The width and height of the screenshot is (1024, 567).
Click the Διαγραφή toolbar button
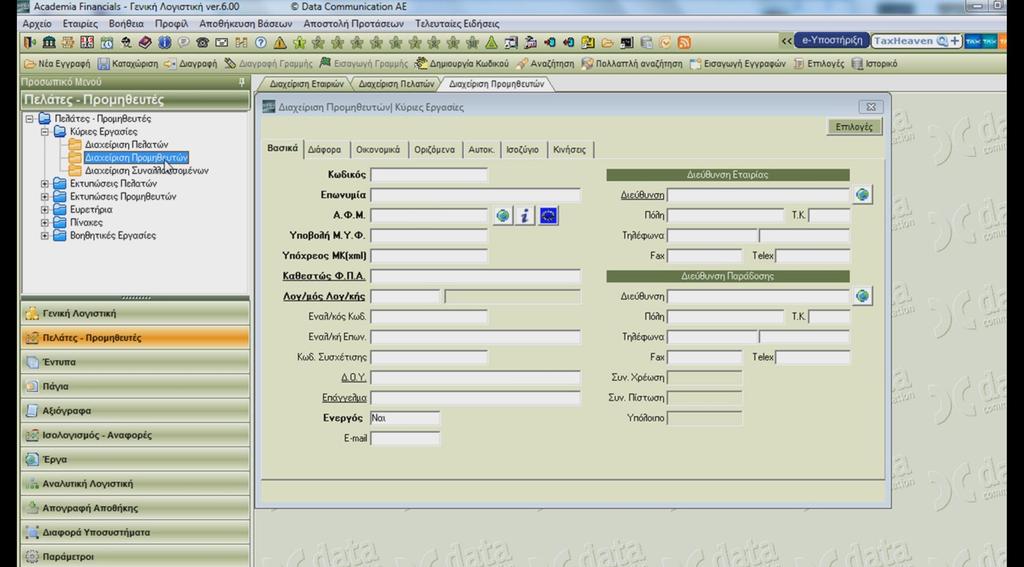click(190, 64)
